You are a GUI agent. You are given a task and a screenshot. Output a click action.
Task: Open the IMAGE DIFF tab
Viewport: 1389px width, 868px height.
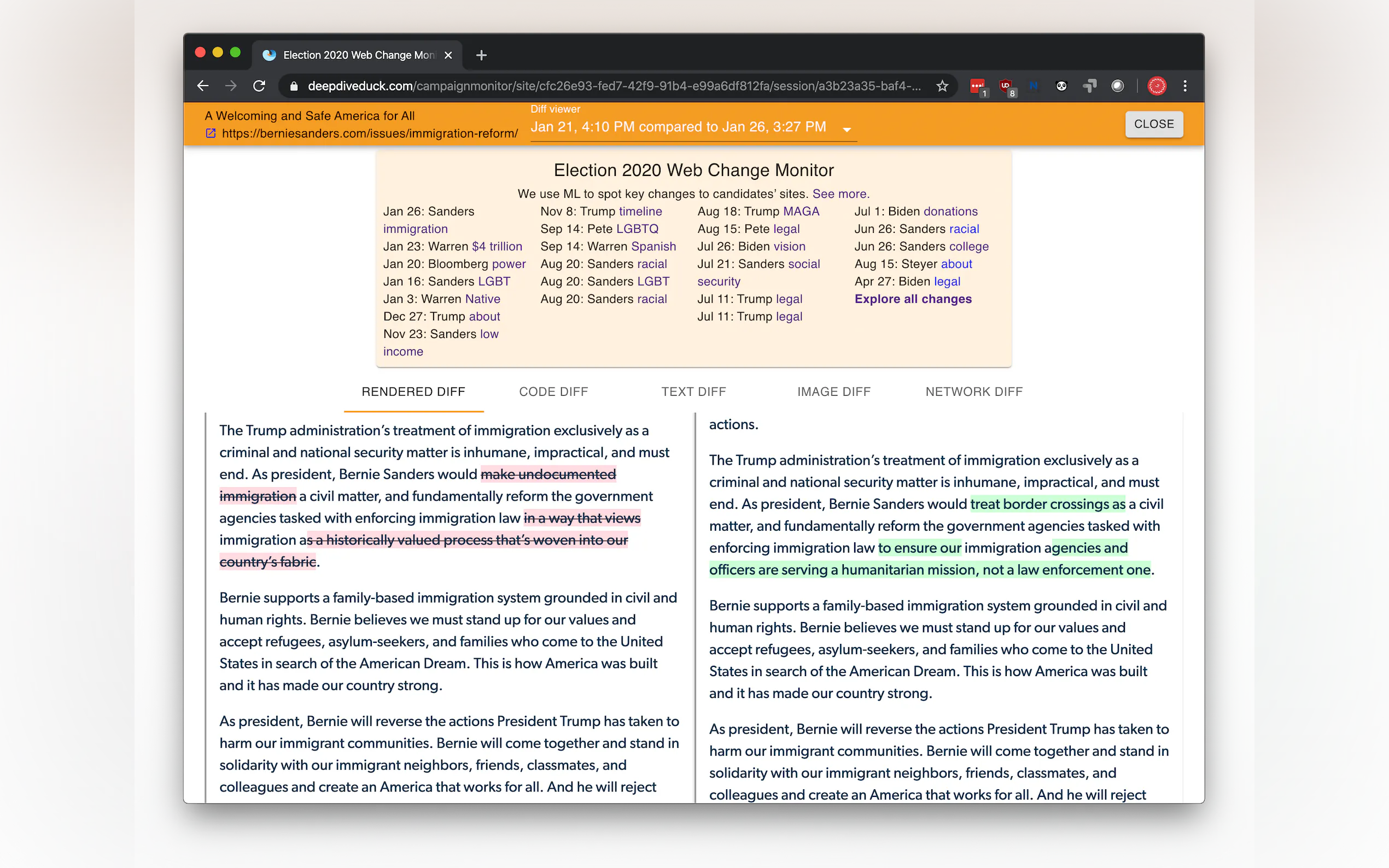click(833, 391)
